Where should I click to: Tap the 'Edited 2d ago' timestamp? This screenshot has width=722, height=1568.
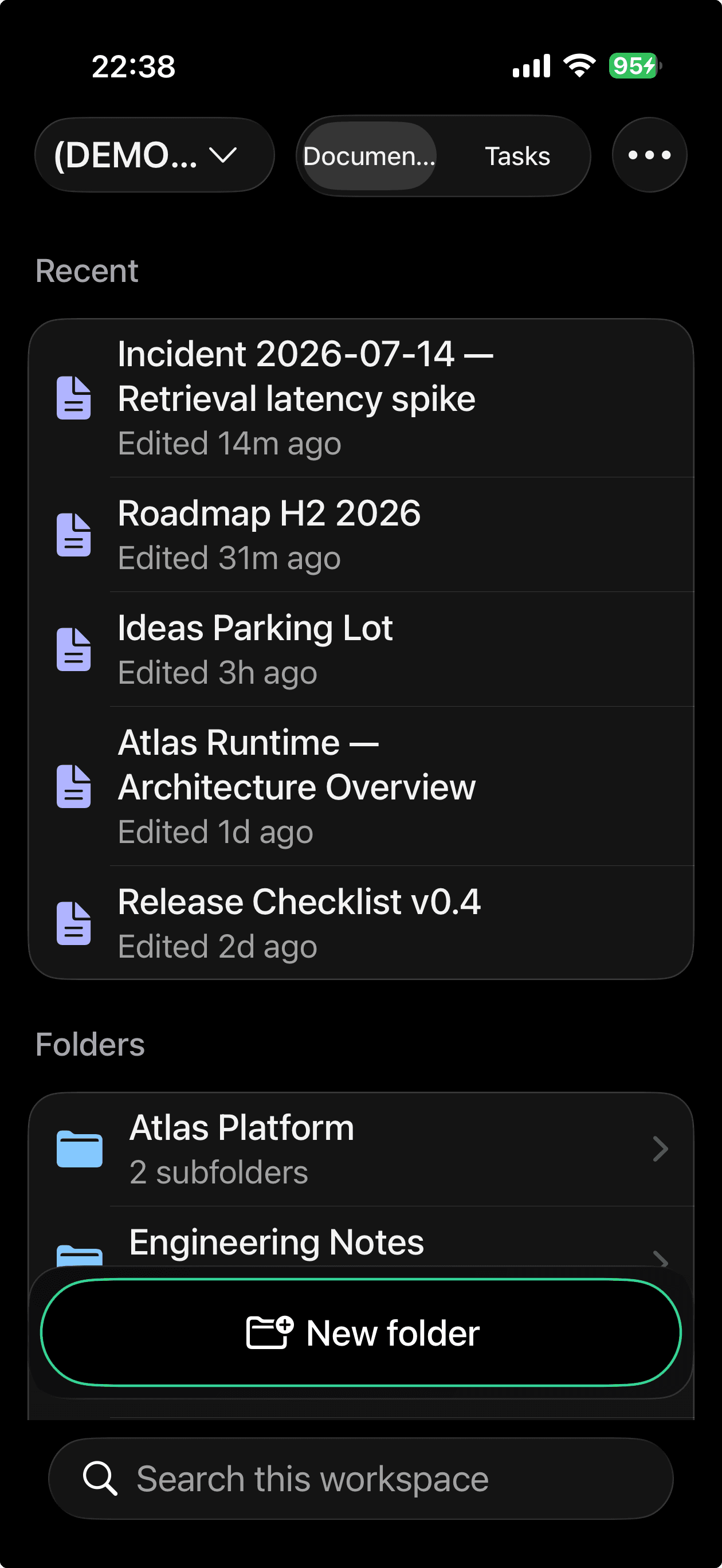[x=218, y=947]
